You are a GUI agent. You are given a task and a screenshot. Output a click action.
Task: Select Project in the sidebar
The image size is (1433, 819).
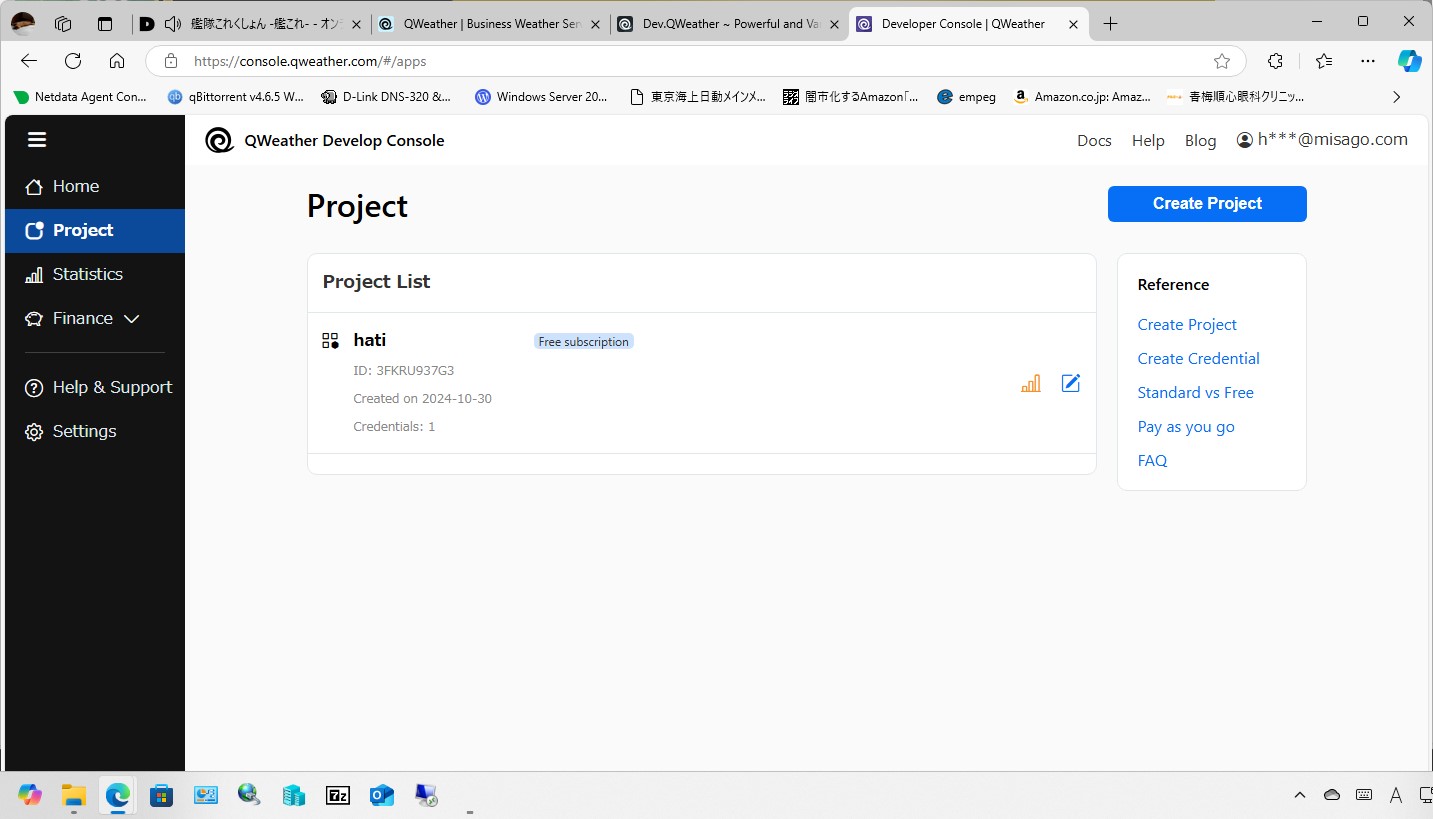tap(95, 230)
